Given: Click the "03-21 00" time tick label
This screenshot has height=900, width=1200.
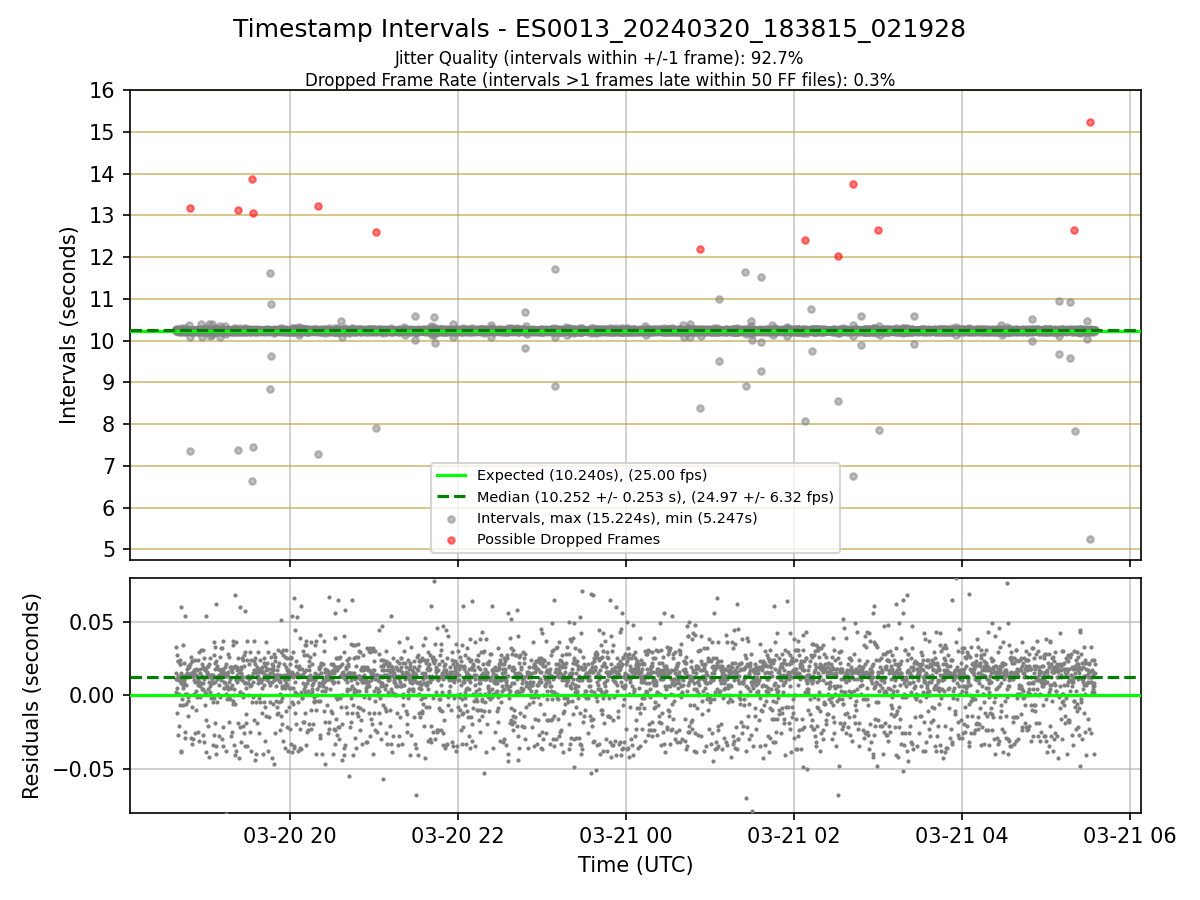Looking at the screenshot, I should (626, 834).
